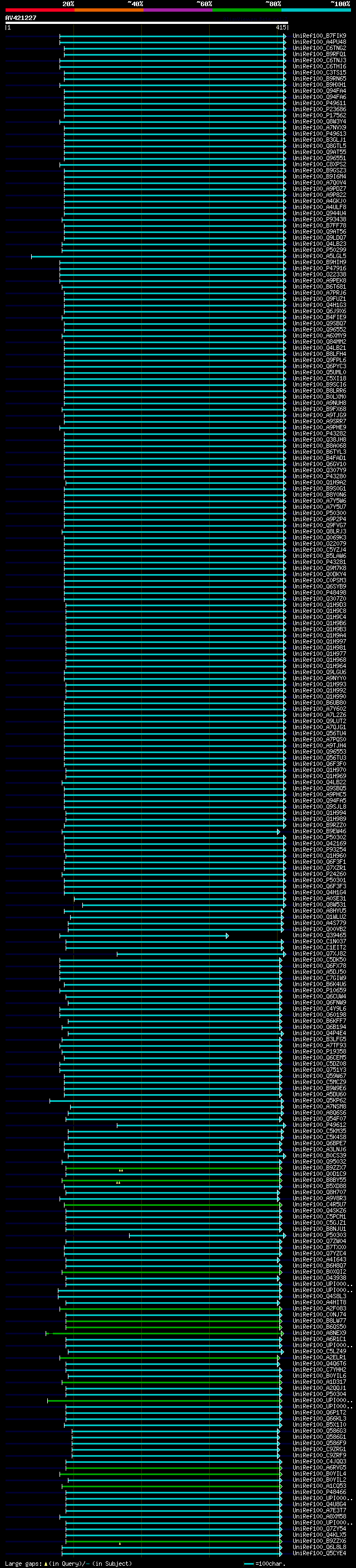356x1568 pixels.
Task: Click the orange ~40% identity legend segment
Action: pos(109,10)
